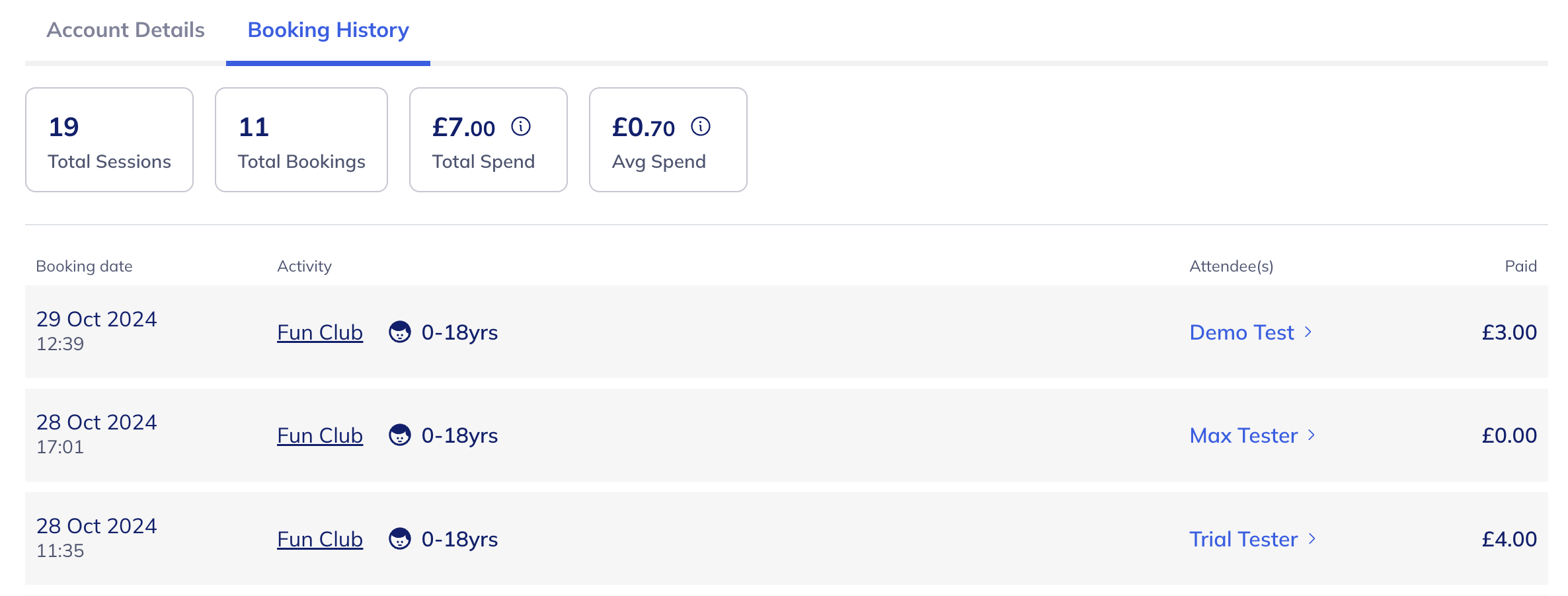This screenshot has height=596, width=1568.
Task: Click the child face icon in 11:35 row
Action: [399, 539]
